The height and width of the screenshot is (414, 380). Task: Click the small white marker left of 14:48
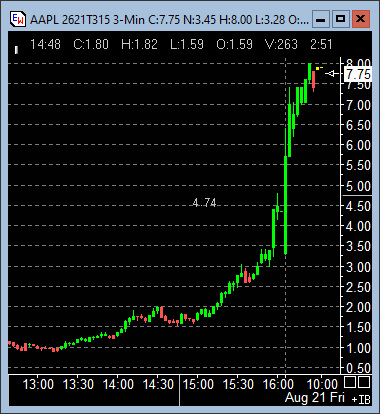tap(16, 50)
